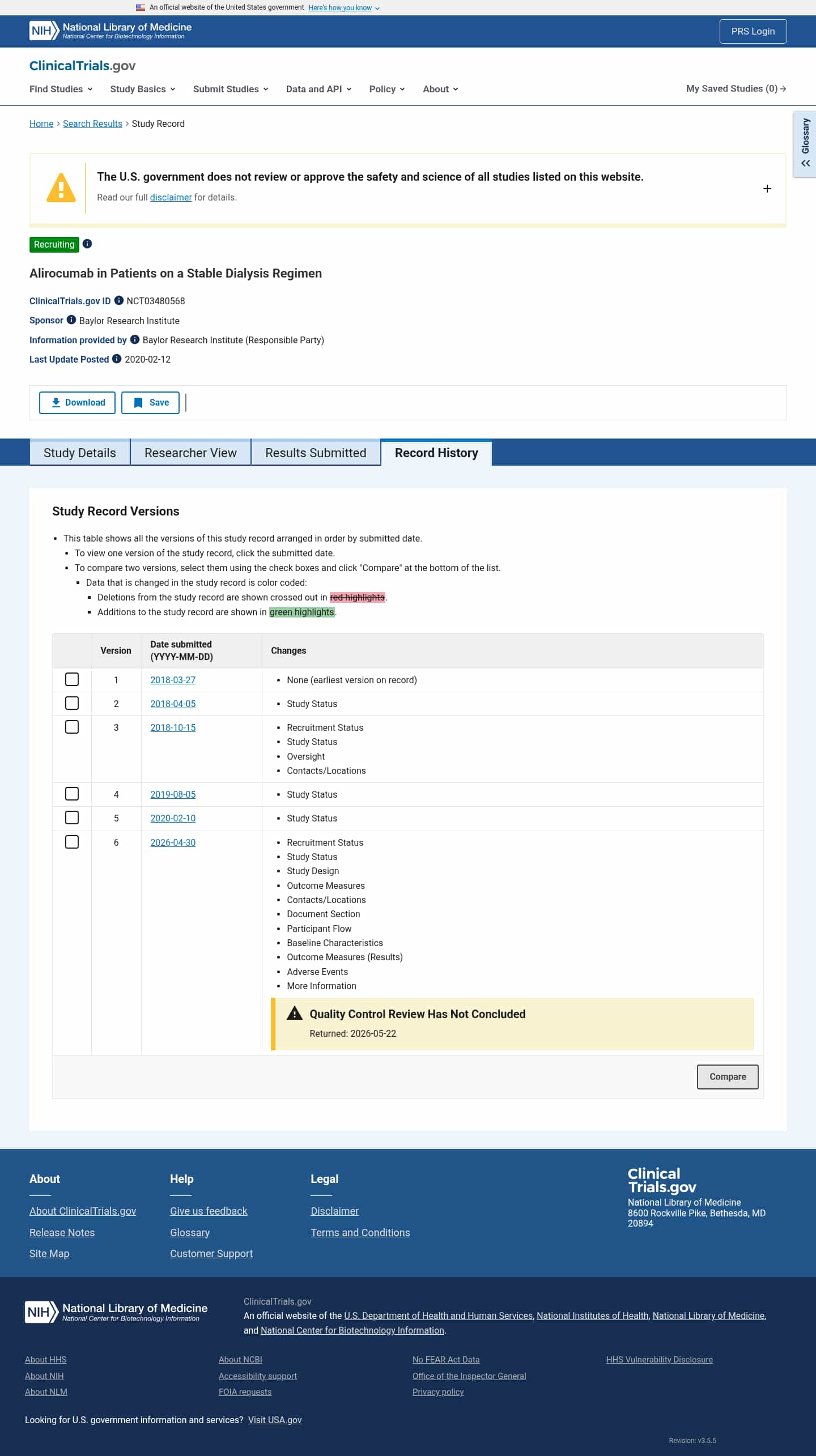Image resolution: width=816 pixels, height=1456 pixels.
Task: Open the Find Studies dropdown menu
Action: click(61, 89)
